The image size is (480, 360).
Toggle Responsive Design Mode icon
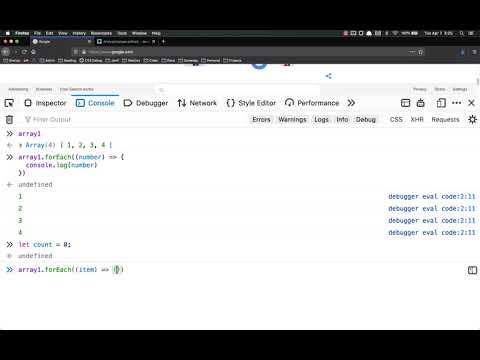click(x=441, y=103)
